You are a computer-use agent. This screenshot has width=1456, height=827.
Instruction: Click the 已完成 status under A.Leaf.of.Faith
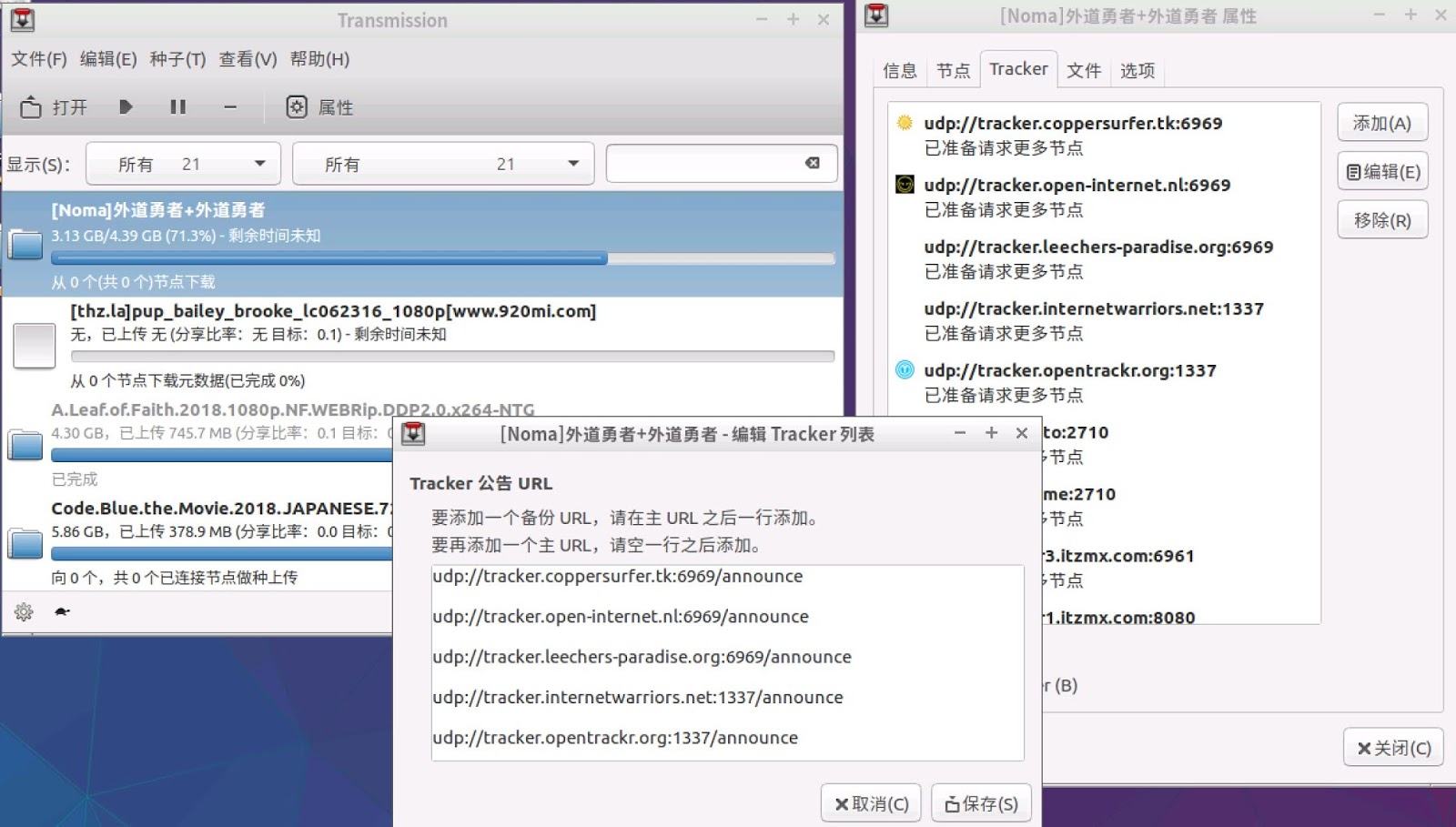click(x=75, y=479)
